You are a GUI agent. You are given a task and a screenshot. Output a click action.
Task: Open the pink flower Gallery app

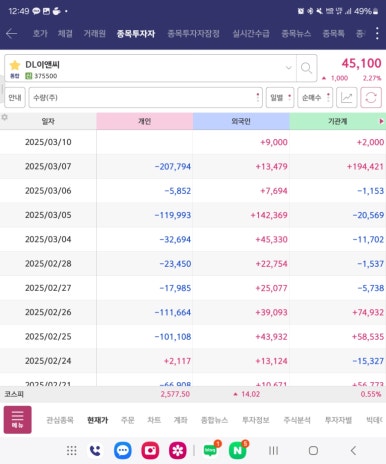point(178,451)
